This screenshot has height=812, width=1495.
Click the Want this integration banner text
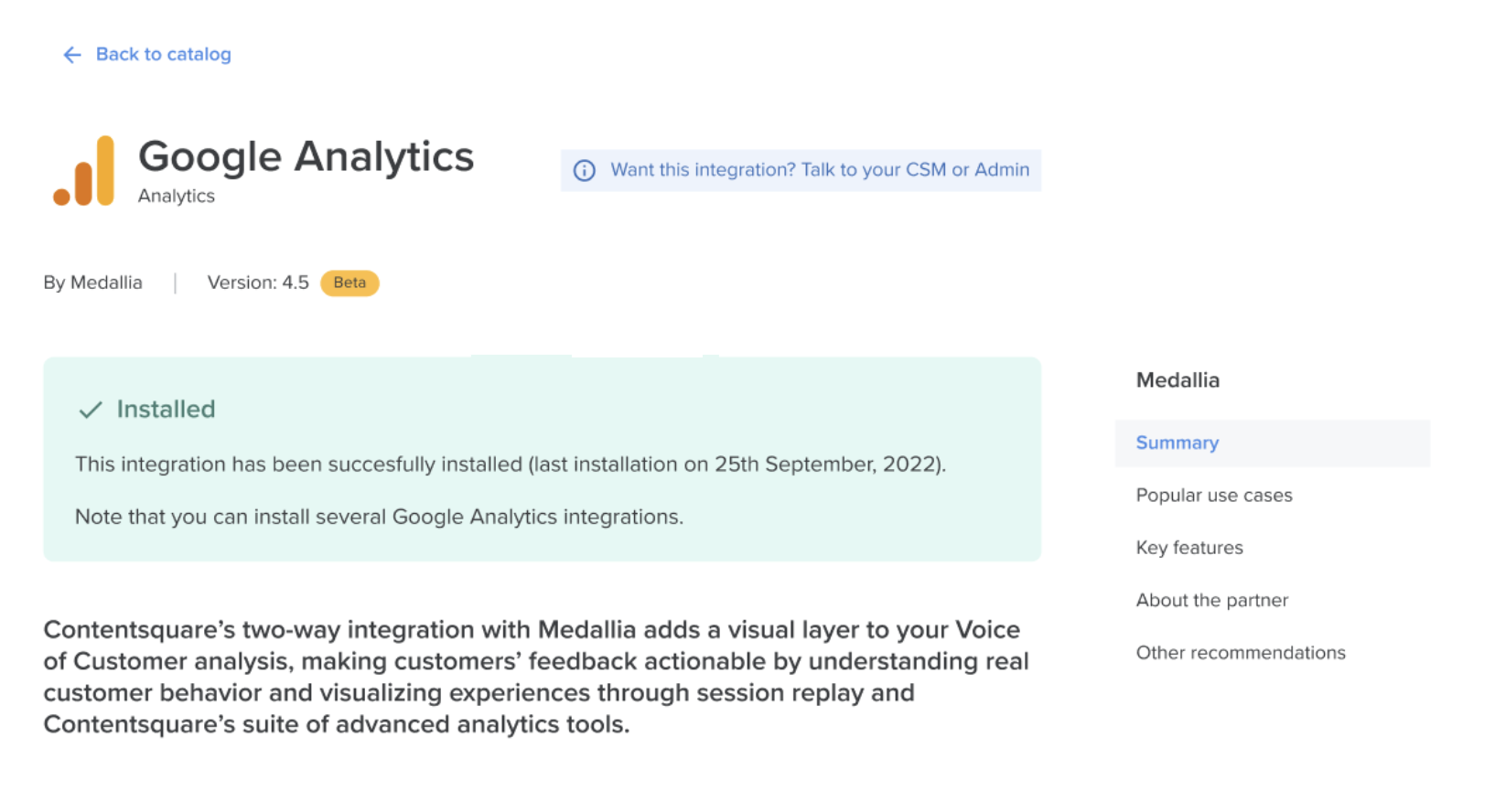820,170
